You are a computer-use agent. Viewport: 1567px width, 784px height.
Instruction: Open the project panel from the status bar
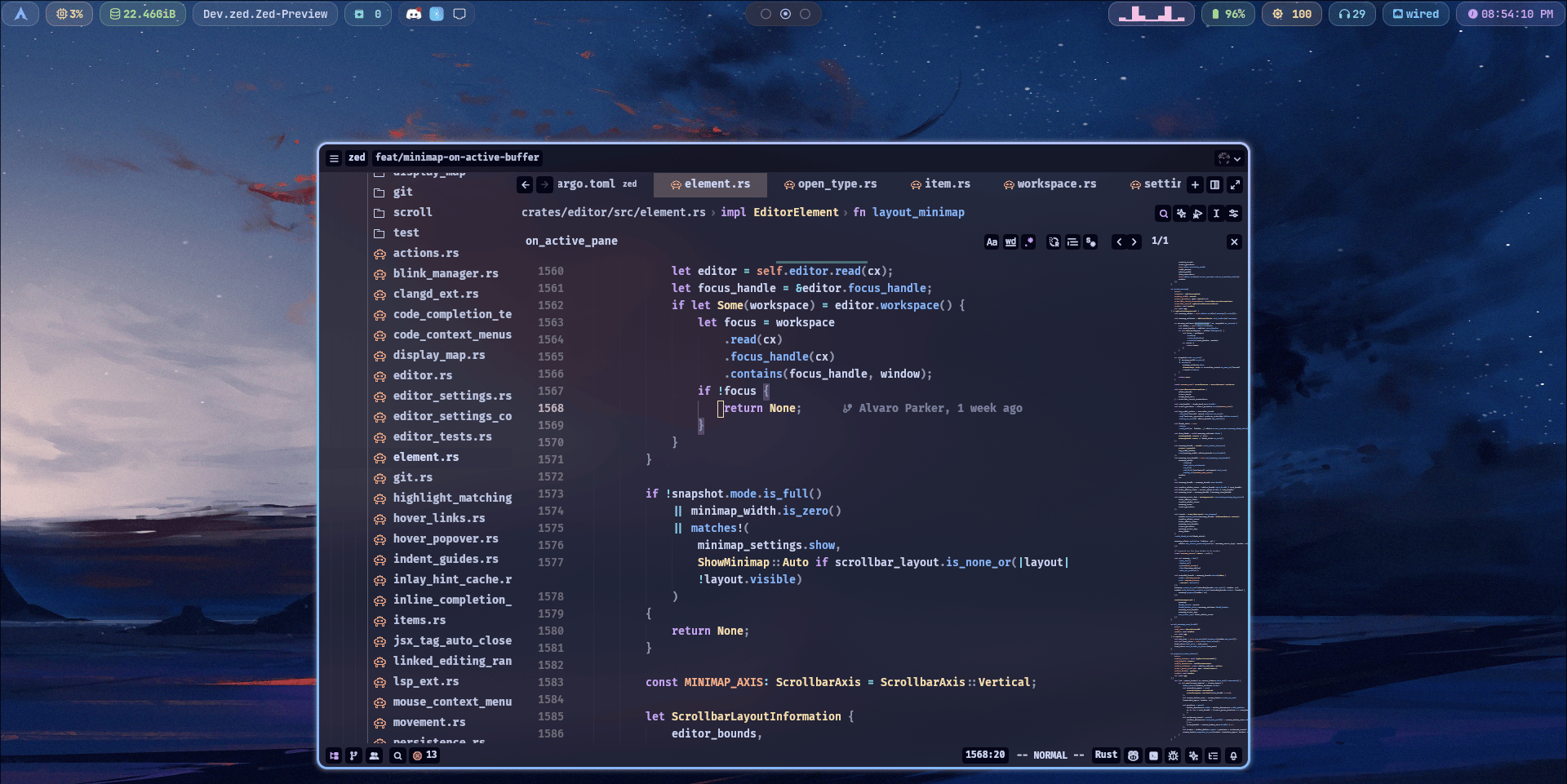(335, 755)
